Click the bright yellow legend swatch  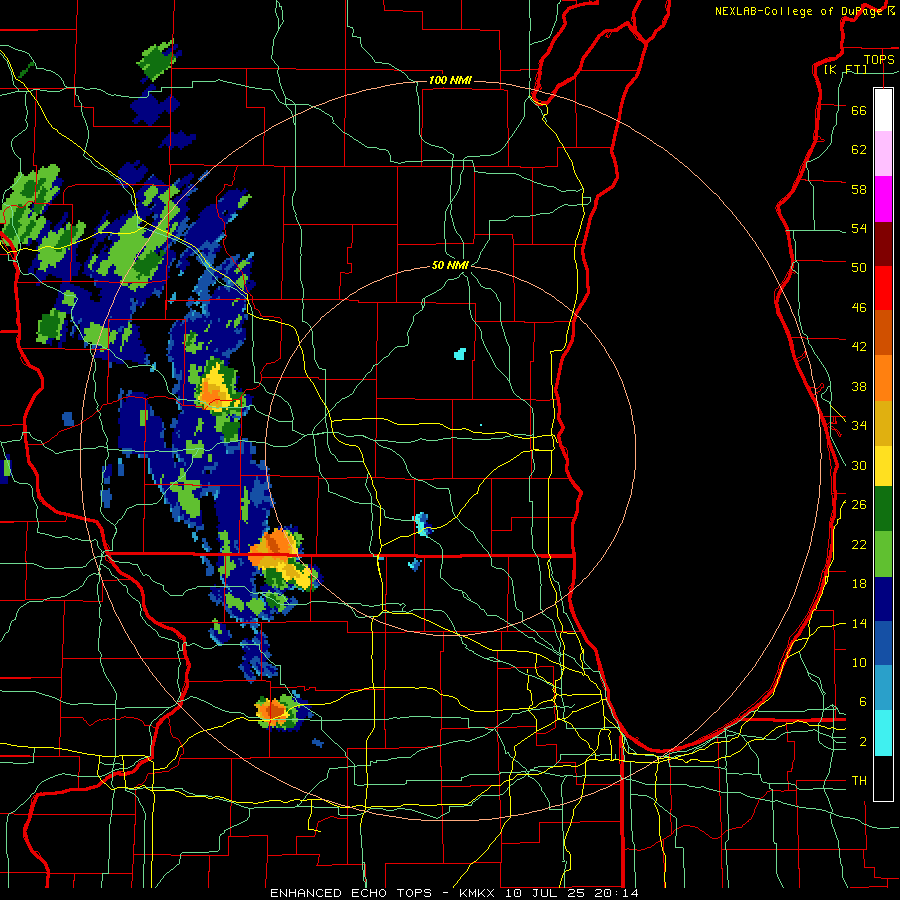(x=883, y=466)
